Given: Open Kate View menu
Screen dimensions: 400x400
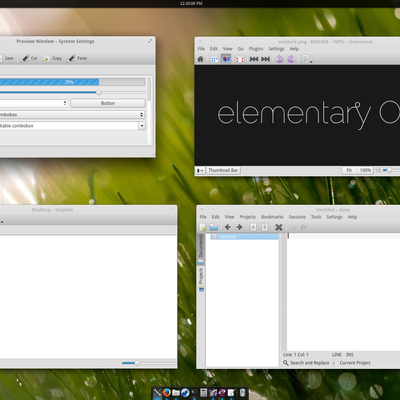Looking at the screenshot, I should coord(229,217).
